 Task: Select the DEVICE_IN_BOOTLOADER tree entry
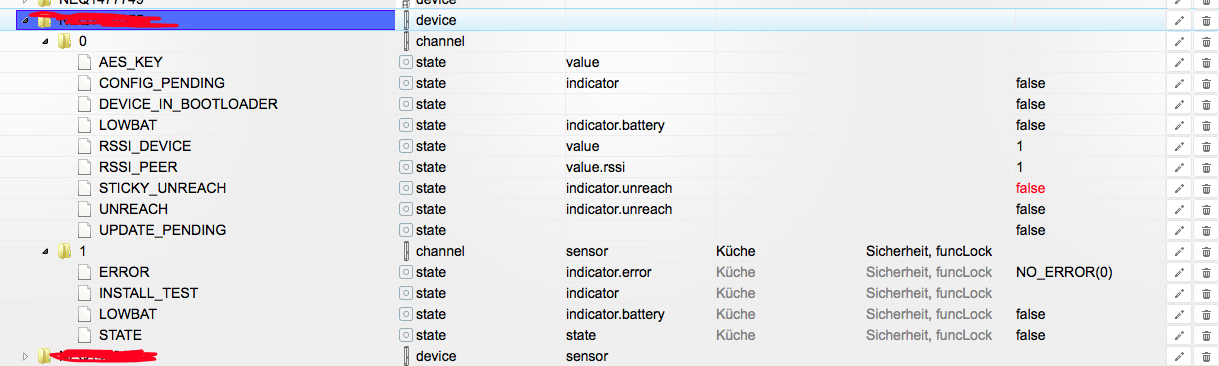click(x=188, y=104)
